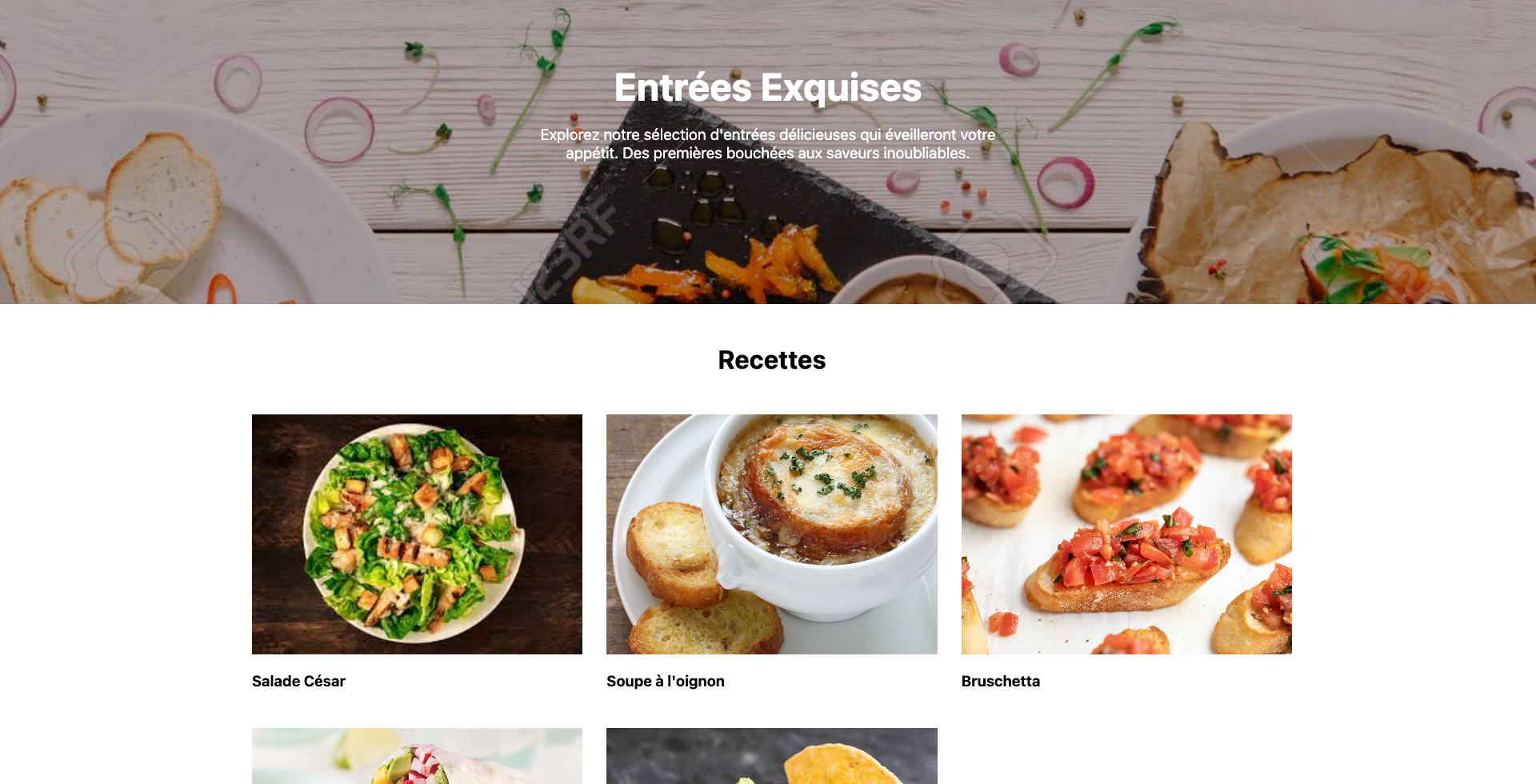Open the Soupe à l'oignon recipe photo
This screenshot has height=784, width=1536.
pyautogui.click(x=771, y=534)
